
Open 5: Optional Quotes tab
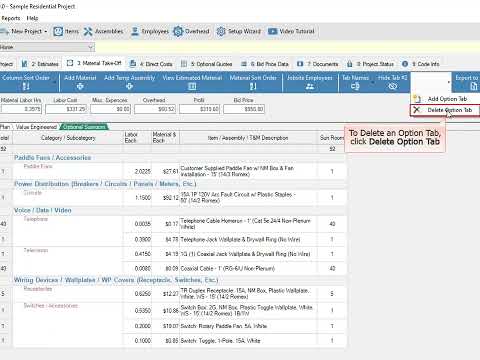coord(206,64)
